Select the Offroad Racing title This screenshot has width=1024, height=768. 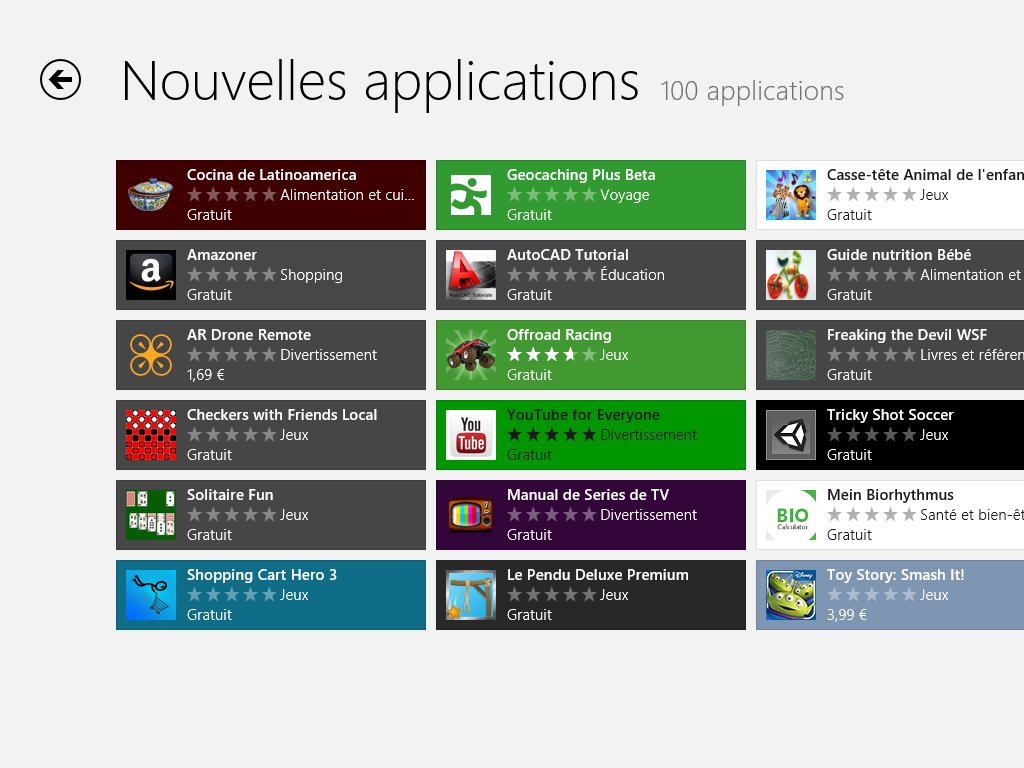click(559, 335)
